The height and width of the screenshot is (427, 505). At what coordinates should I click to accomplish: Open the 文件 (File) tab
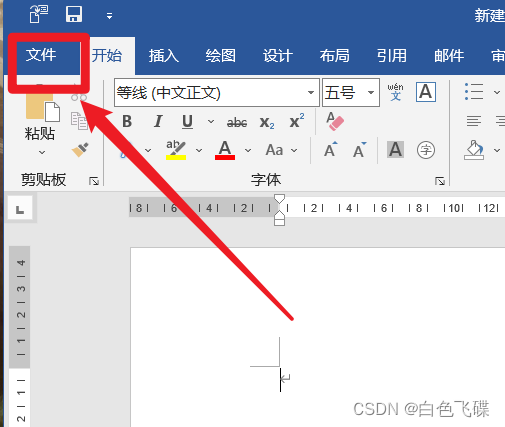(x=41, y=55)
